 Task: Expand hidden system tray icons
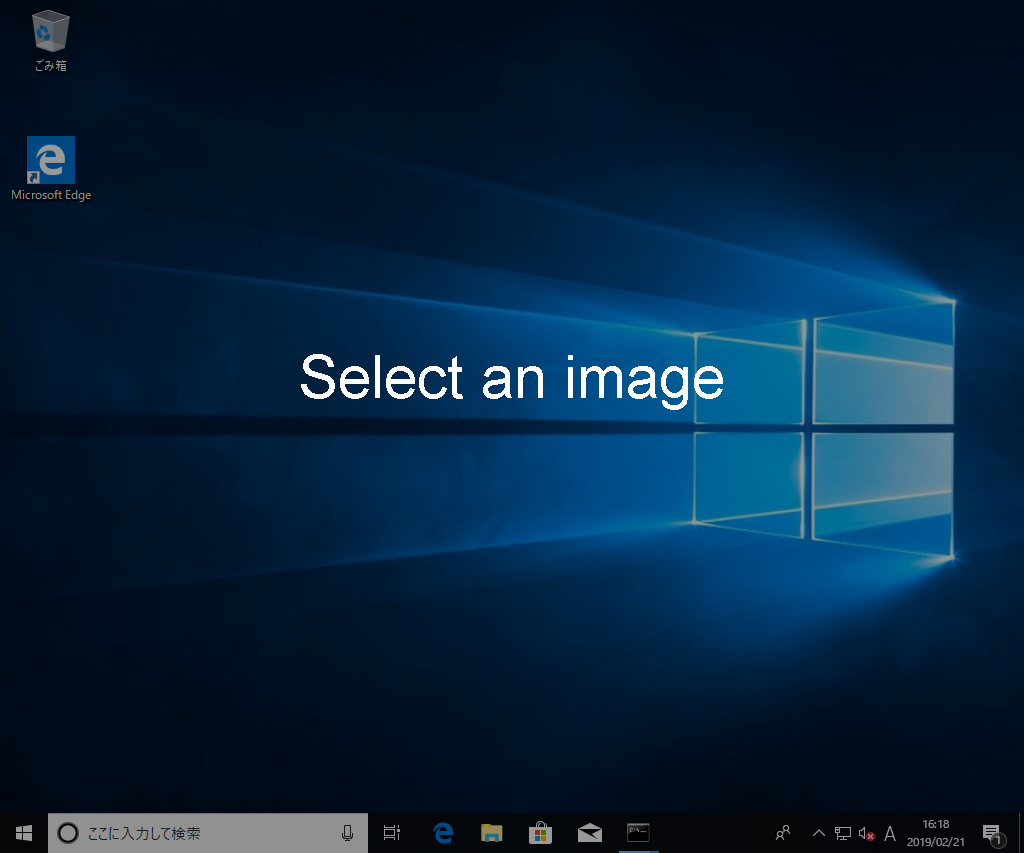coord(818,833)
